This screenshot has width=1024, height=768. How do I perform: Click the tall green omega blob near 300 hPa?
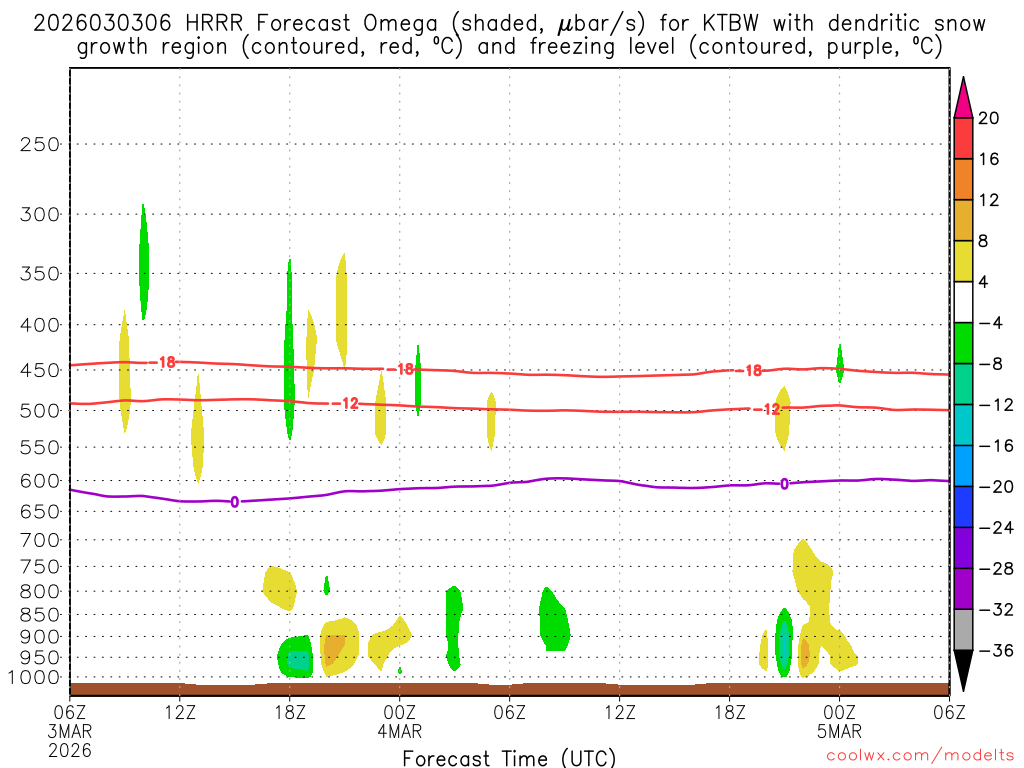click(144, 261)
